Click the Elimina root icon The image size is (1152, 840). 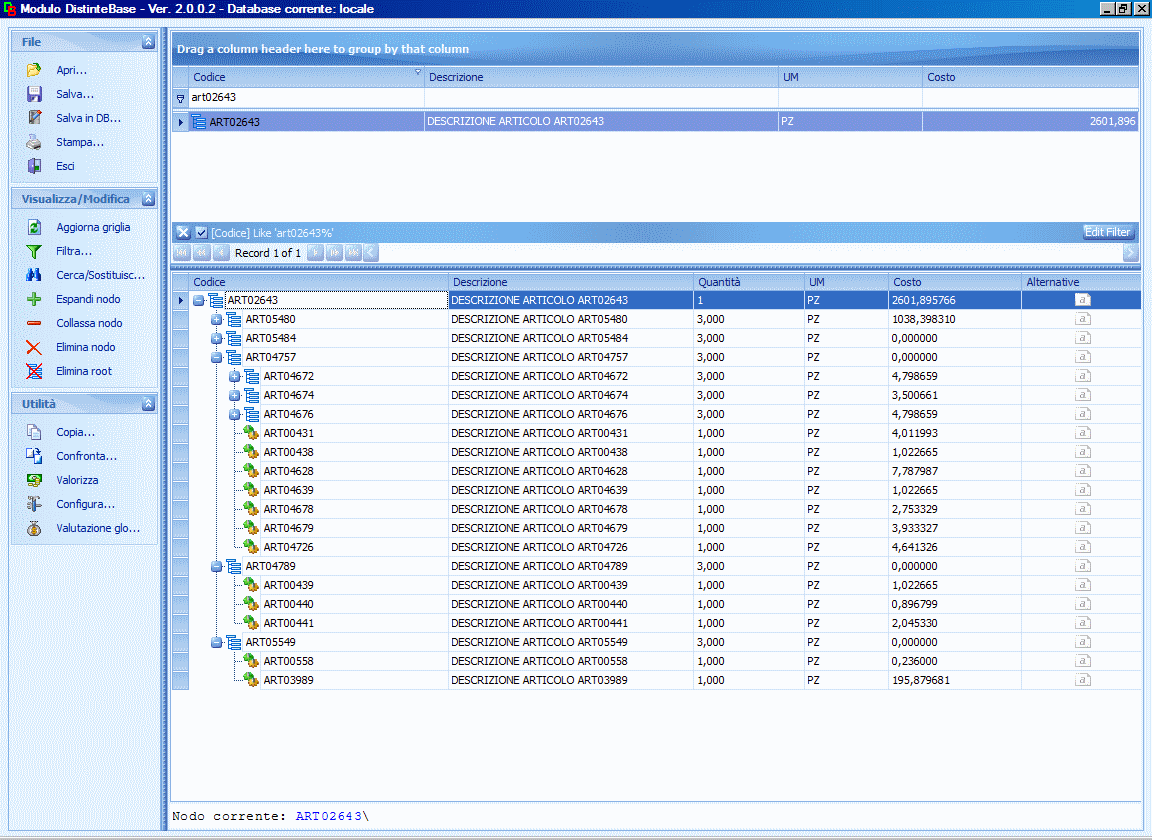(x=34, y=371)
